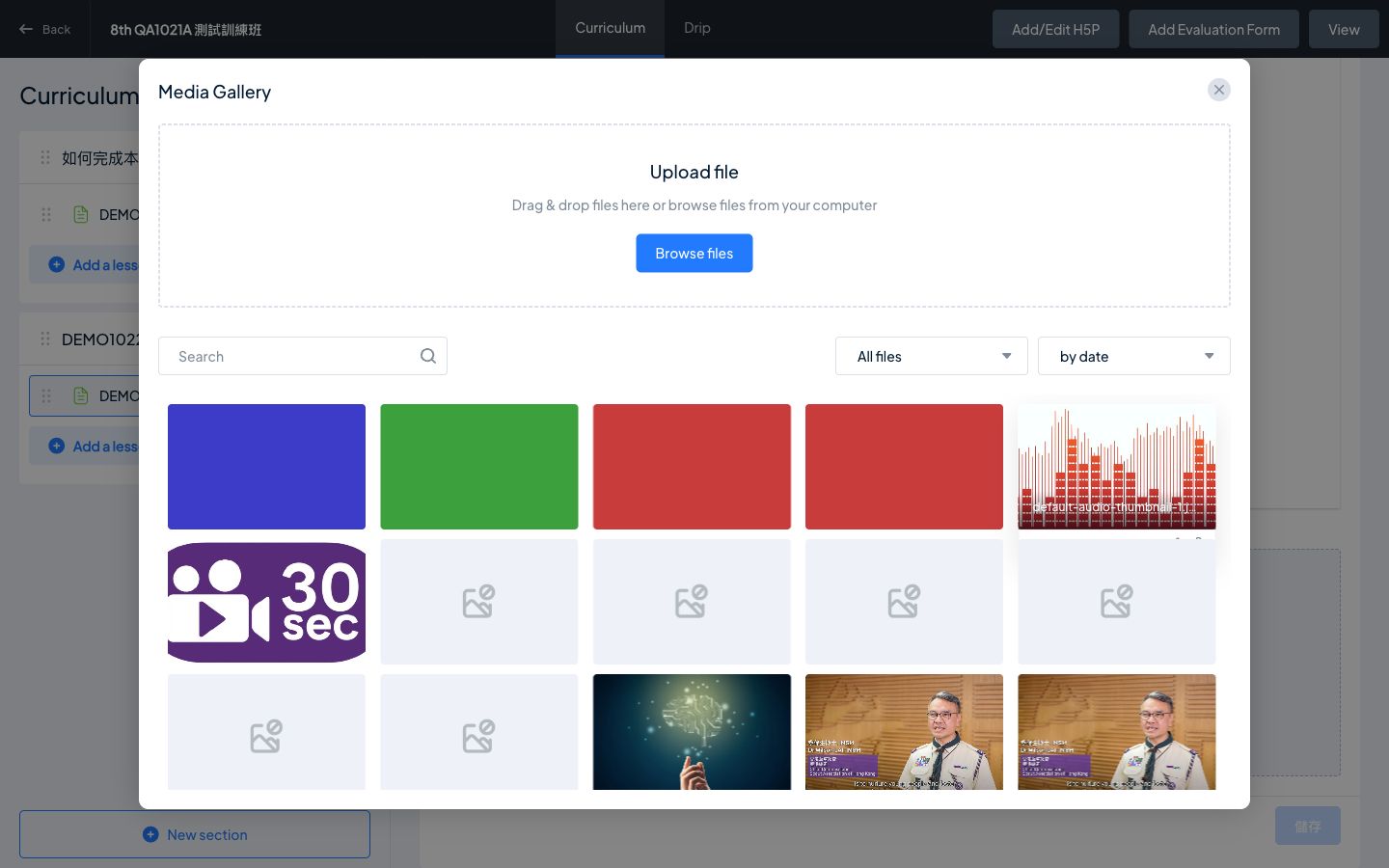This screenshot has width=1389, height=868.
Task: Select the green color thumbnail
Action: 479,467
